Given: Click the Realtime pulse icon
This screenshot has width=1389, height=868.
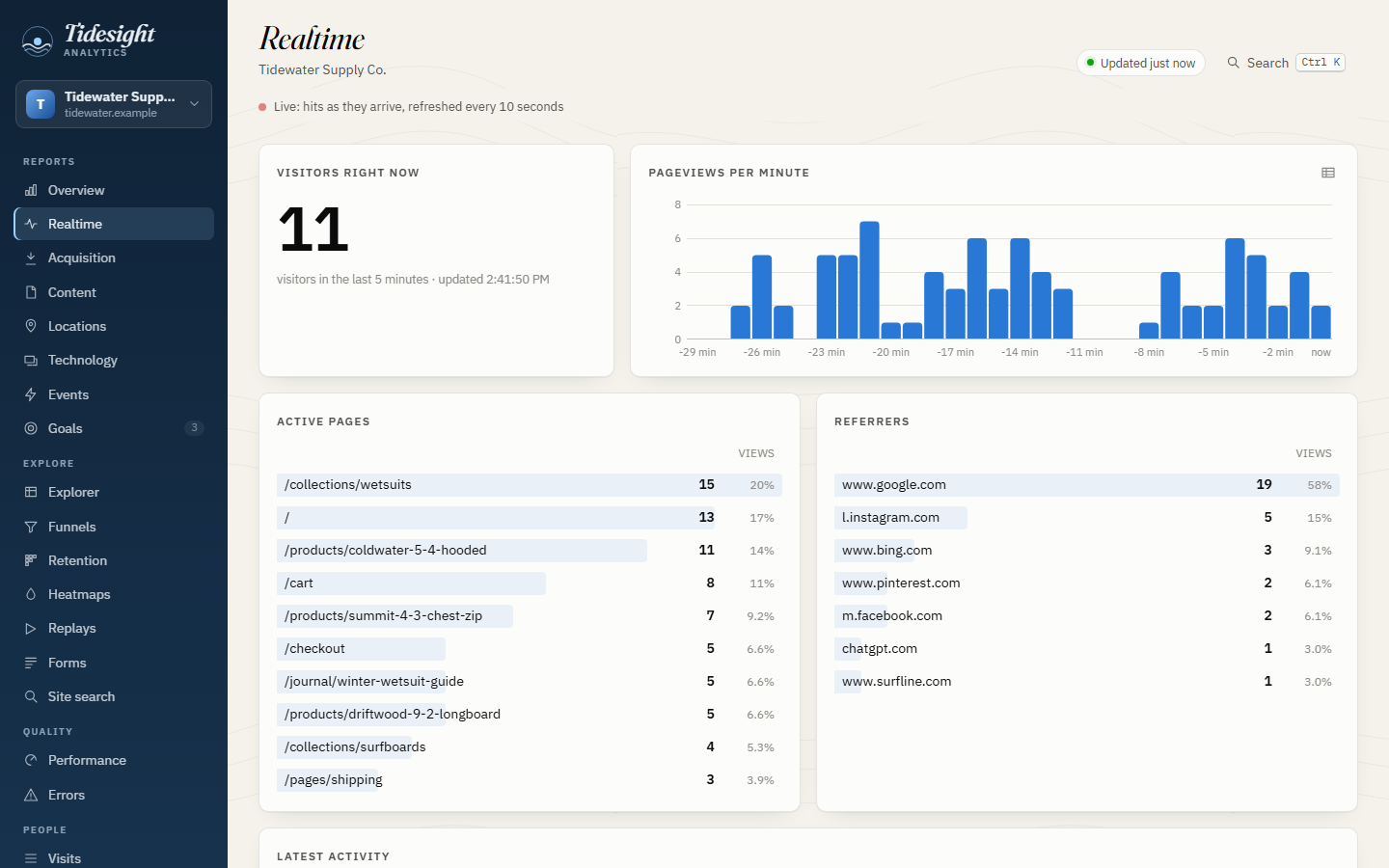Looking at the screenshot, I should [31, 224].
